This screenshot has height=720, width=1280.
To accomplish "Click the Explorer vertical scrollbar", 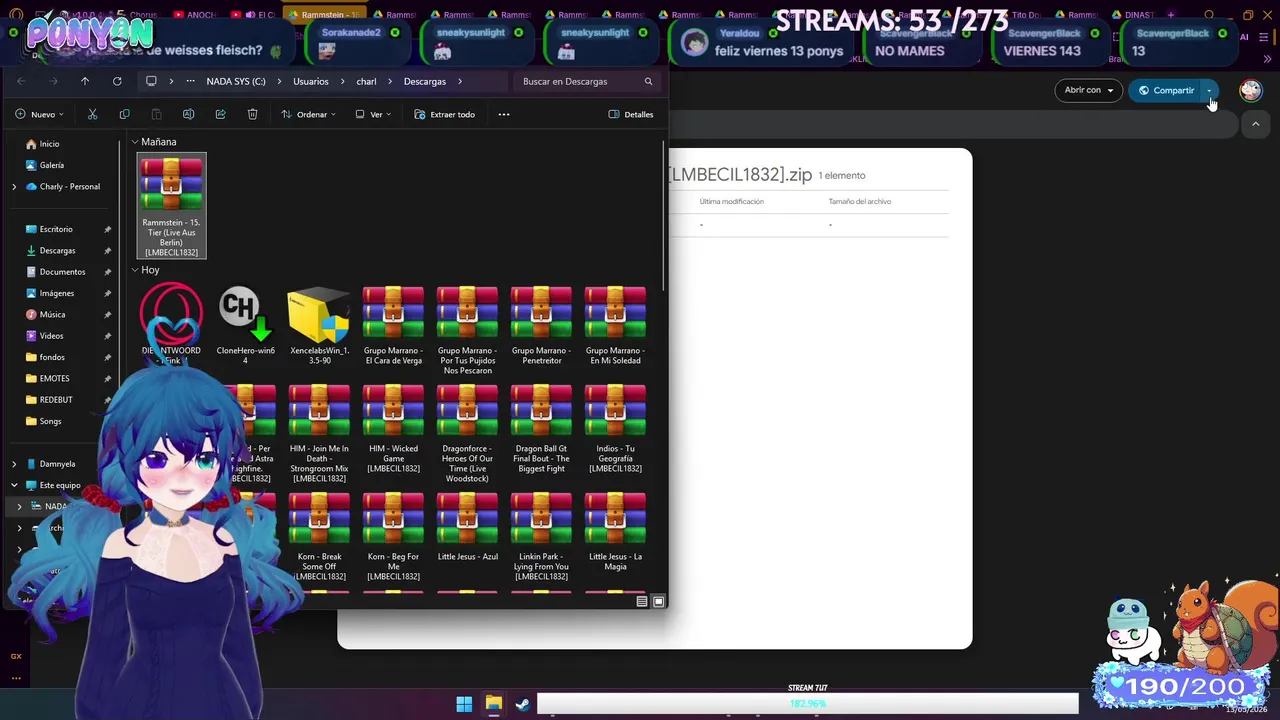I will pyautogui.click(x=664, y=214).
